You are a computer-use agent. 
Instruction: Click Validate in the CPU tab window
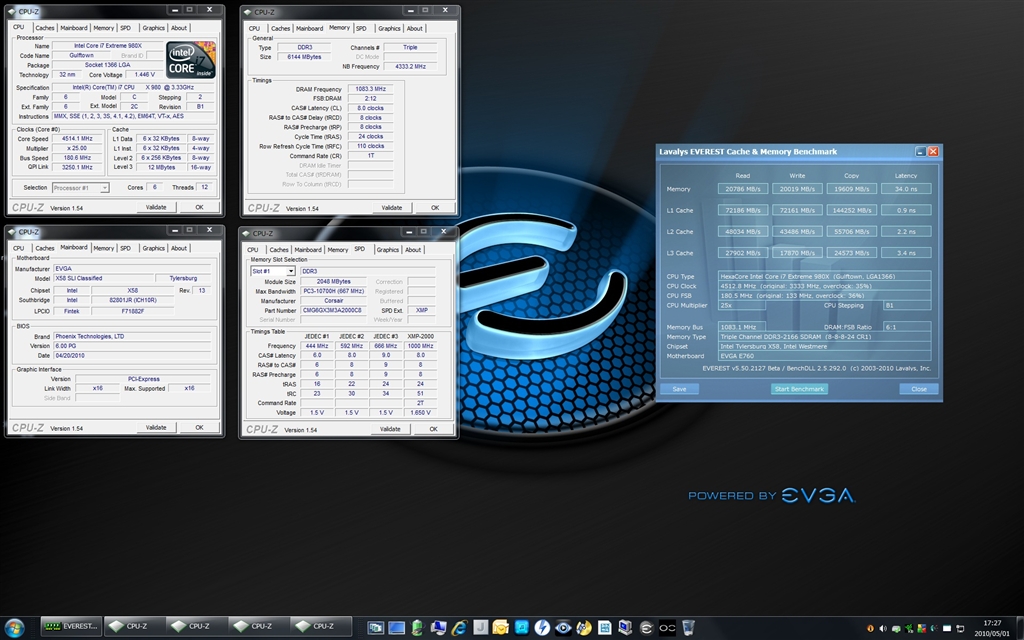tap(155, 207)
